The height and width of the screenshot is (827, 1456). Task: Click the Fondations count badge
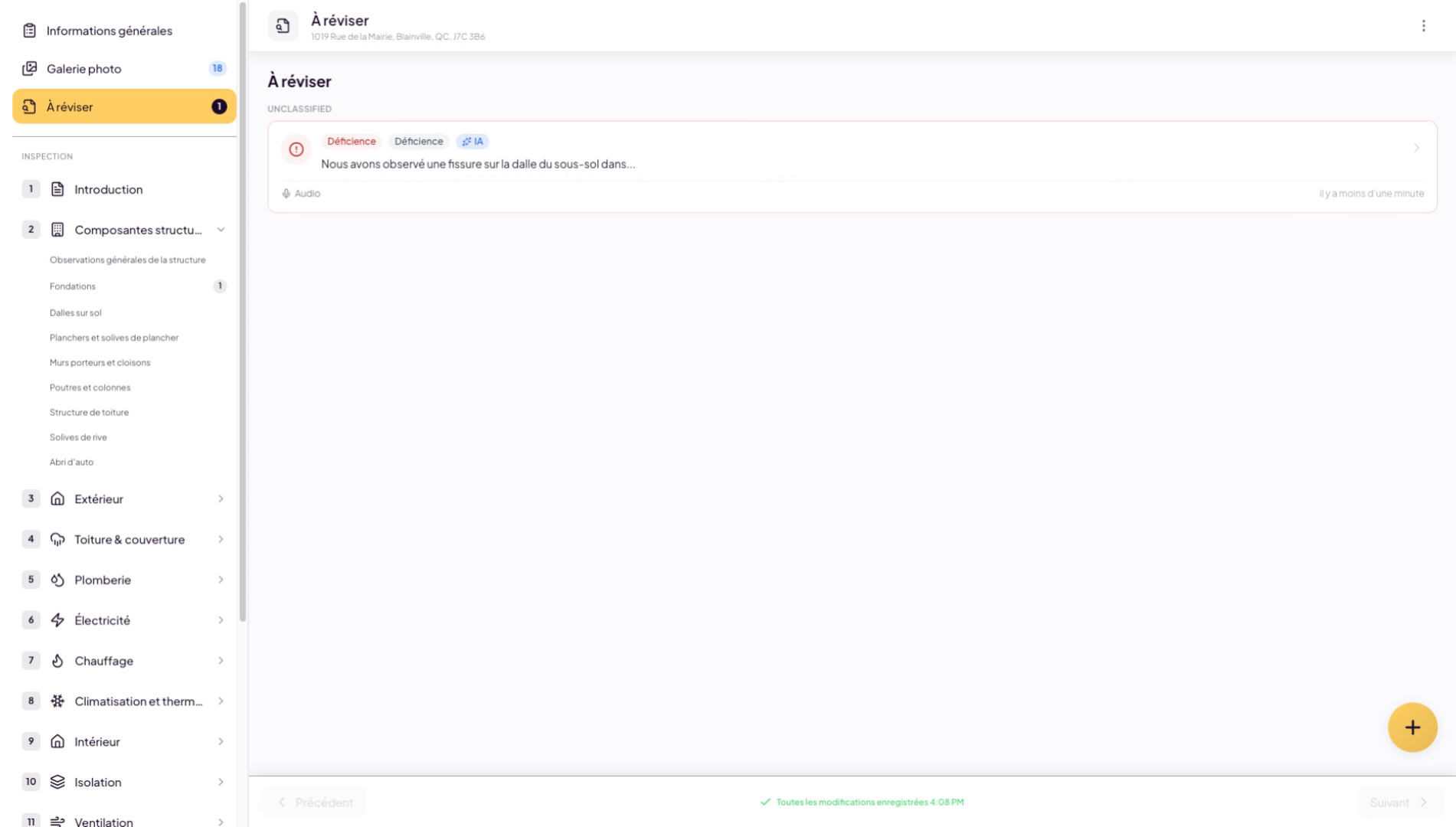[x=220, y=286]
